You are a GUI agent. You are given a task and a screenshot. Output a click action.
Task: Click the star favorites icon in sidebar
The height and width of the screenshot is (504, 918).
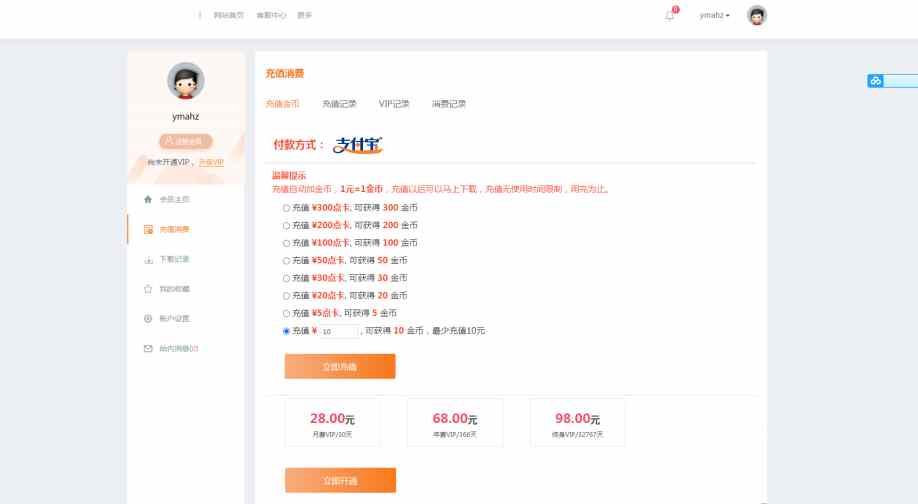point(148,289)
